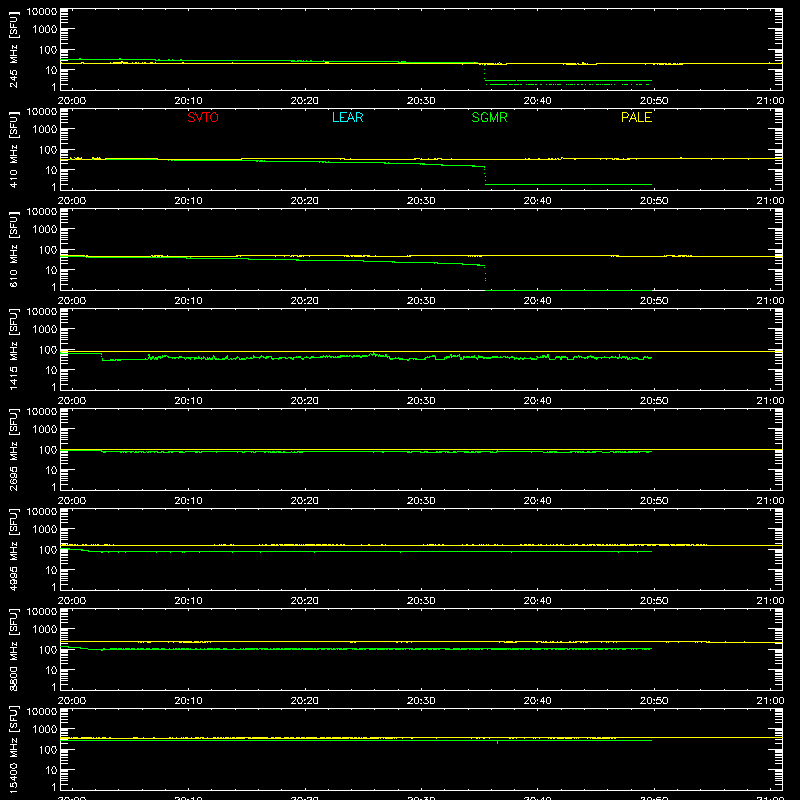Viewport: 800px width, 800px height.
Task: Click the 20:40 tick label below 4995 MHz plot
Action: 537,601
